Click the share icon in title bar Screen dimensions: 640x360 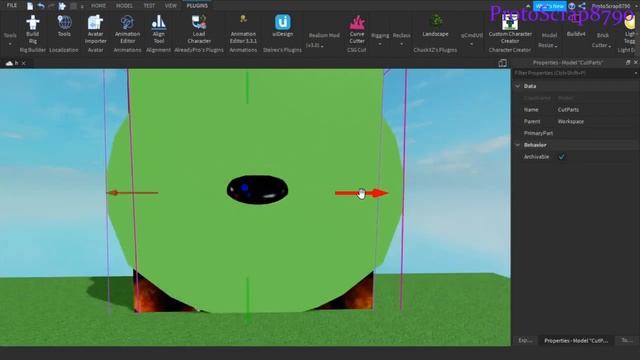coord(582,6)
